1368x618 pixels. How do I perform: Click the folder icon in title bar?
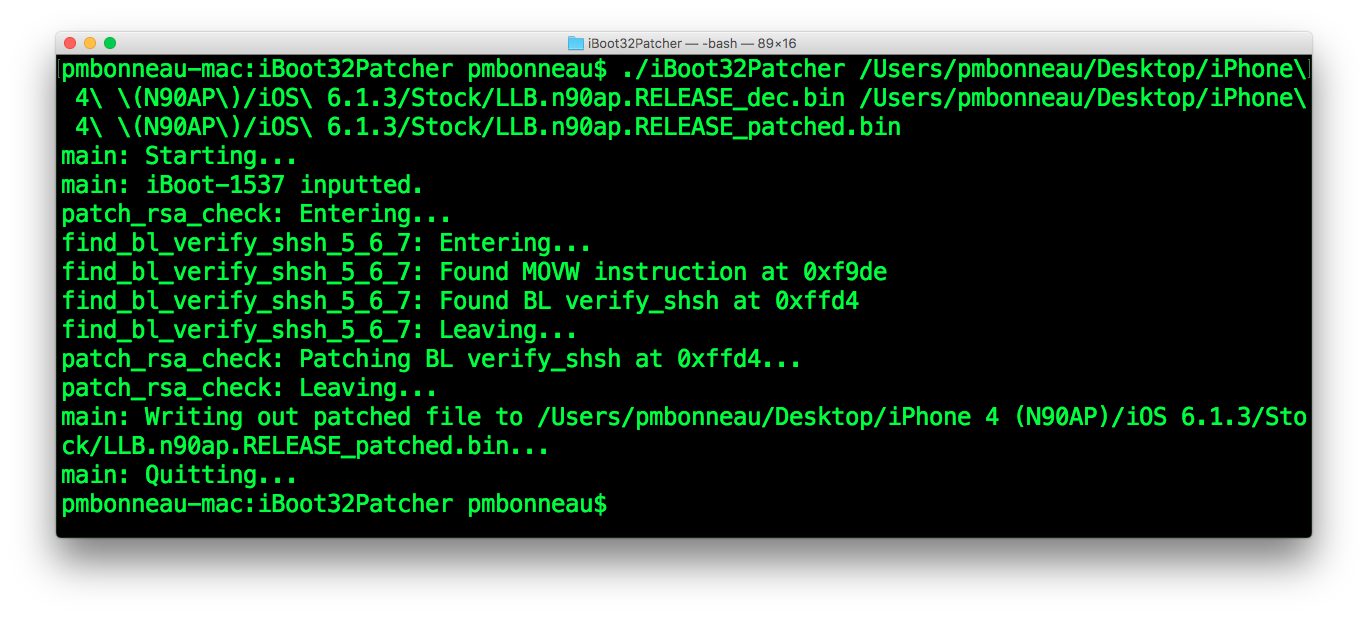576,43
